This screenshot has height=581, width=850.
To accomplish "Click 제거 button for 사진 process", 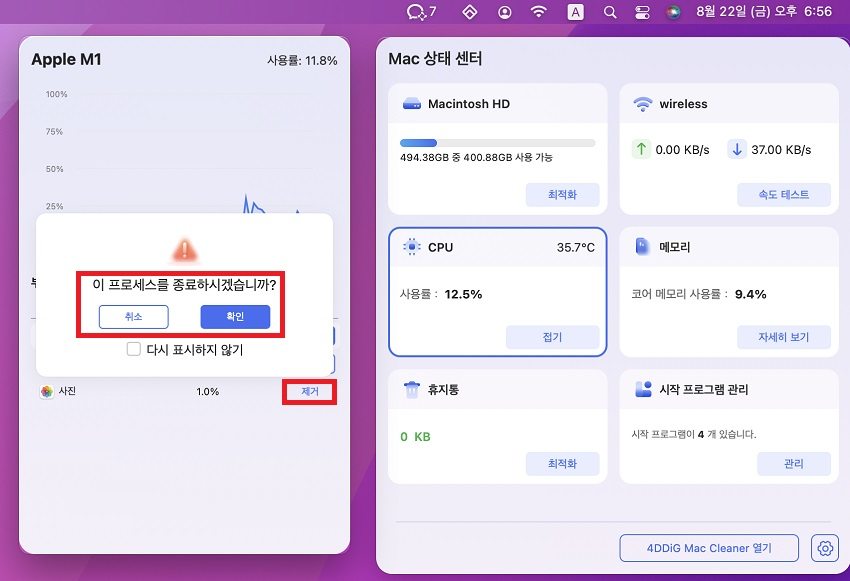I will pyautogui.click(x=310, y=391).
